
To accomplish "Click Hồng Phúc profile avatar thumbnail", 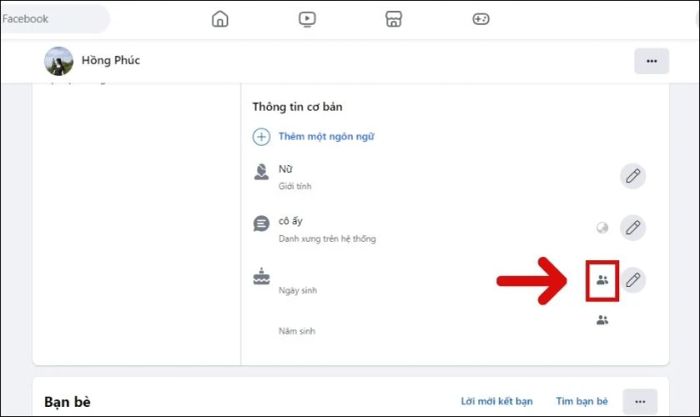I will (59, 61).
